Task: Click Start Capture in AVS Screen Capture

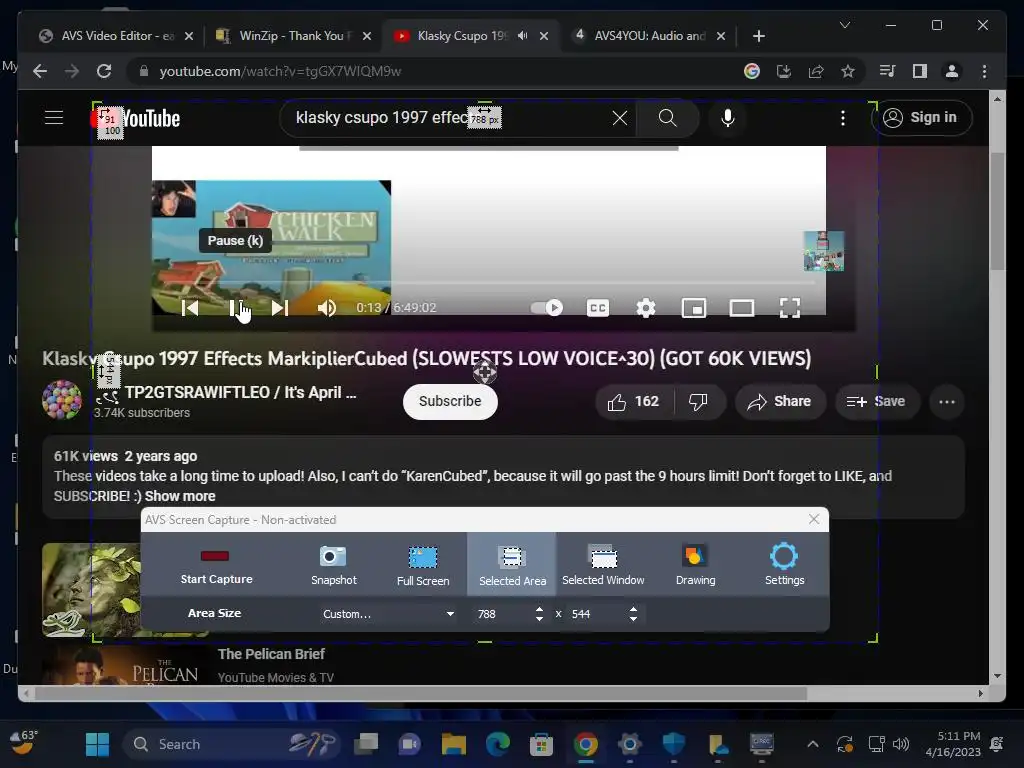Action: 216,566
